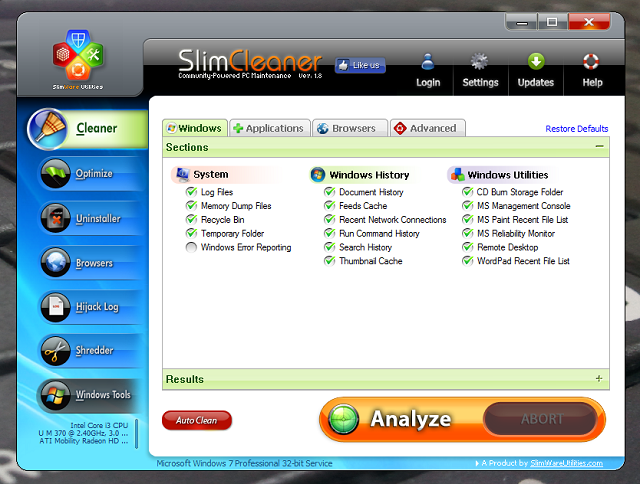This screenshot has width=640, height=484.
Task: Toggle the Temporary Folder checkbox
Action: click(191, 233)
